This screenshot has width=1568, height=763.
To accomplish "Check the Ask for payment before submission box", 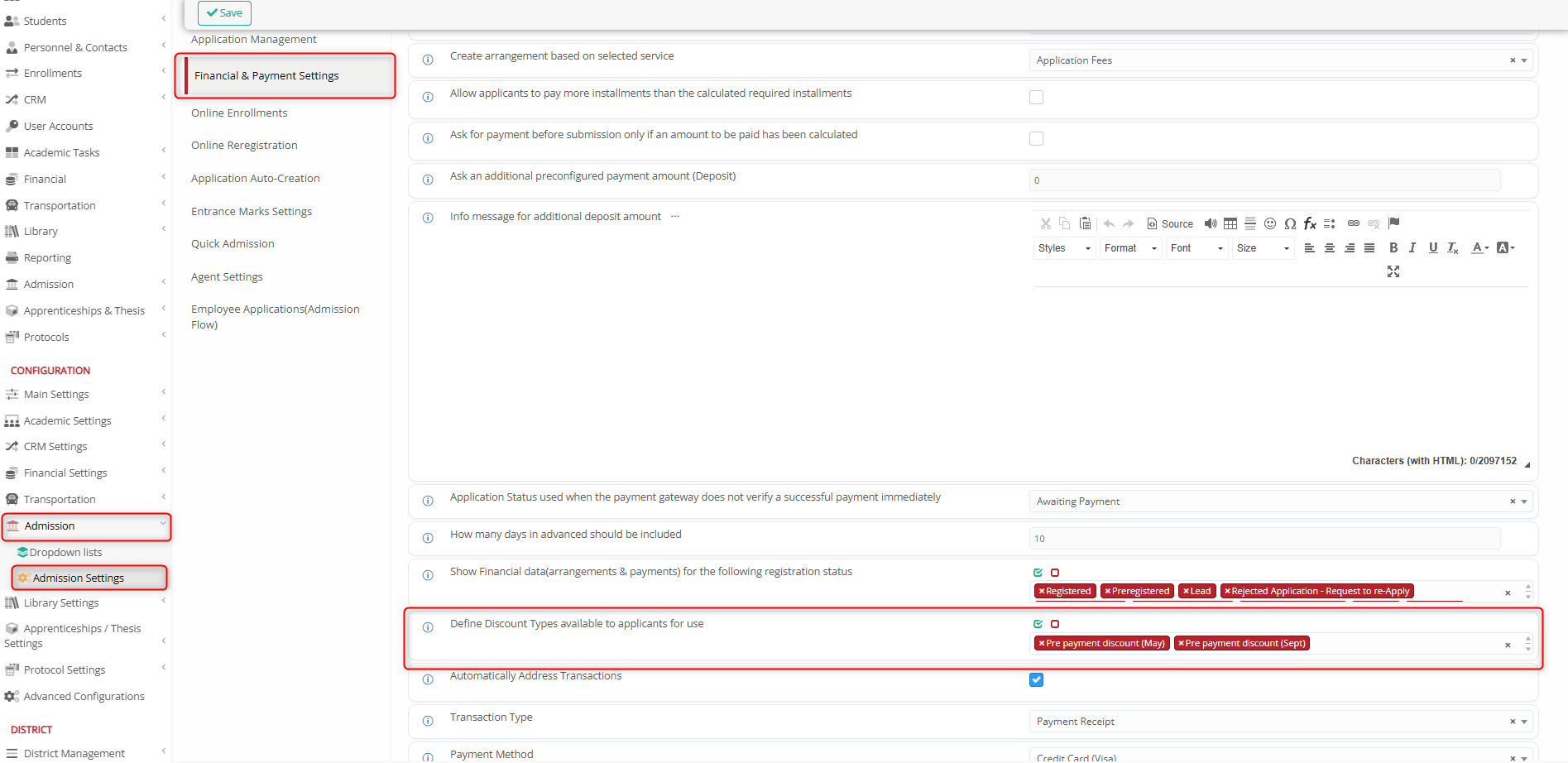I will pyautogui.click(x=1036, y=139).
